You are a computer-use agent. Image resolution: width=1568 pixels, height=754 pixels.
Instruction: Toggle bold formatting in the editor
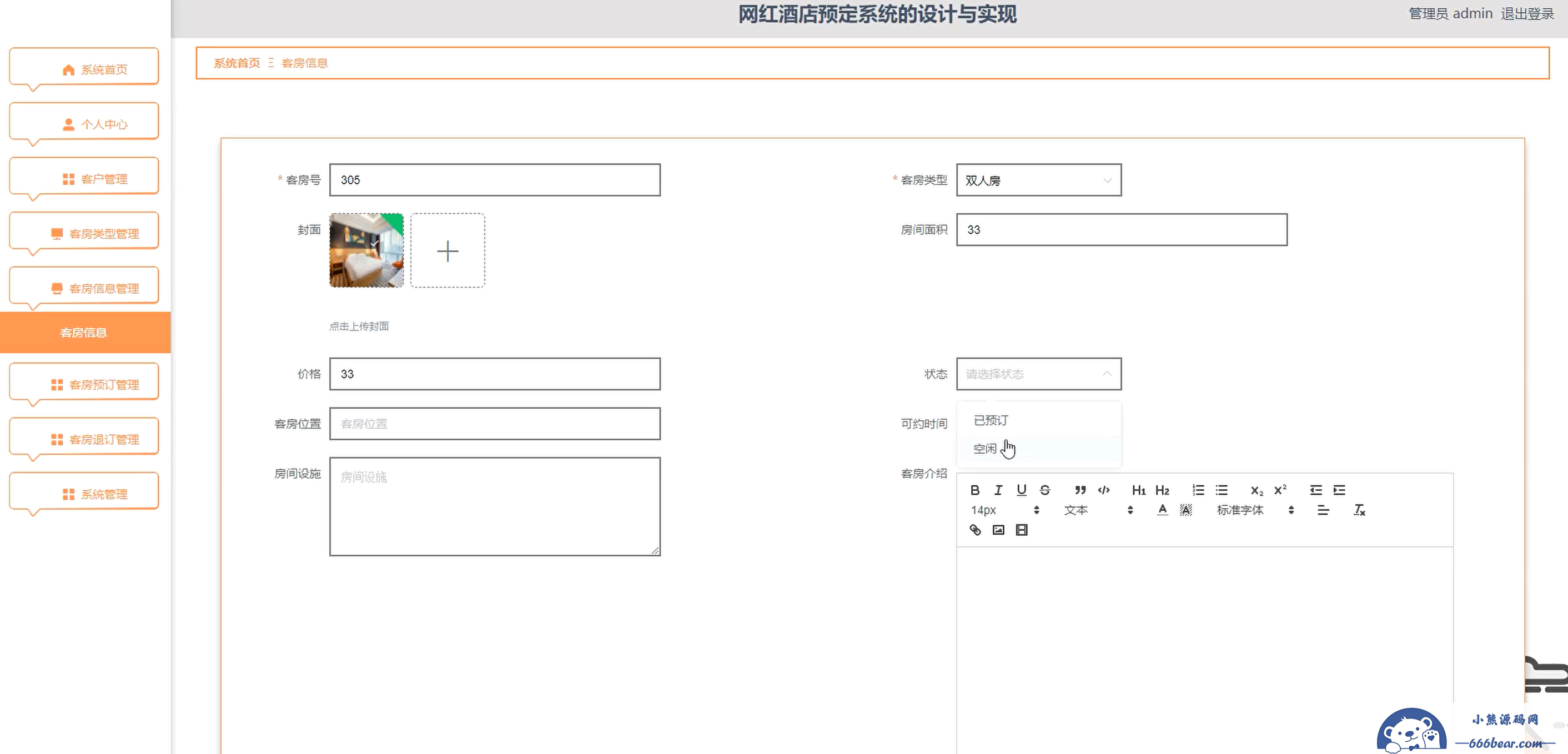(974, 490)
